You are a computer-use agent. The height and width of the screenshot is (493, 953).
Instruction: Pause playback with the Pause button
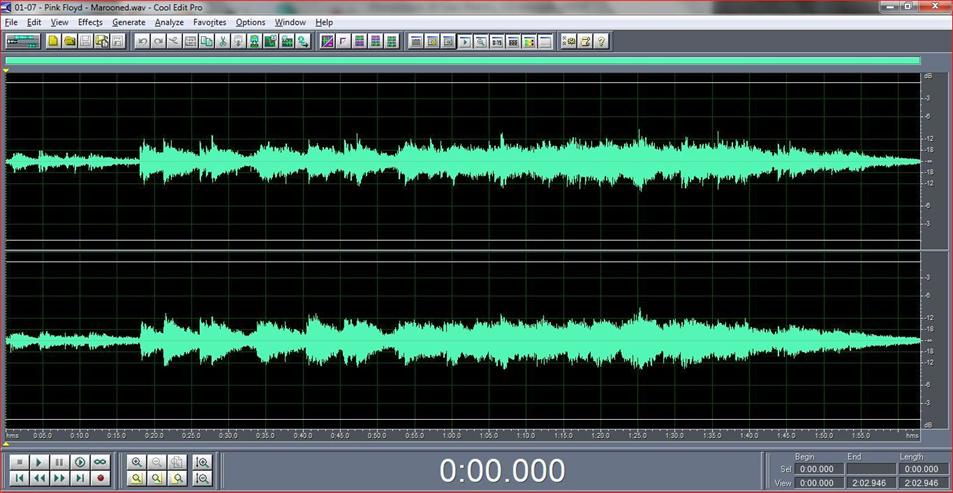click(x=60, y=462)
